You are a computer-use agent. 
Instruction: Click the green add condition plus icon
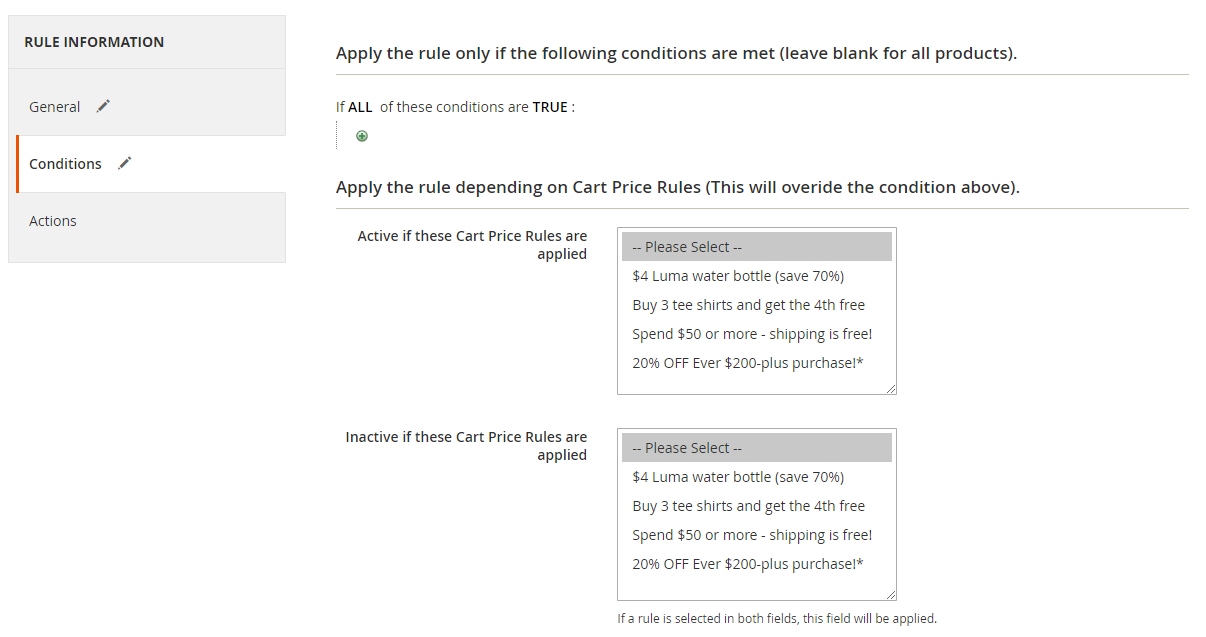pyautogui.click(x=362, y=136)
